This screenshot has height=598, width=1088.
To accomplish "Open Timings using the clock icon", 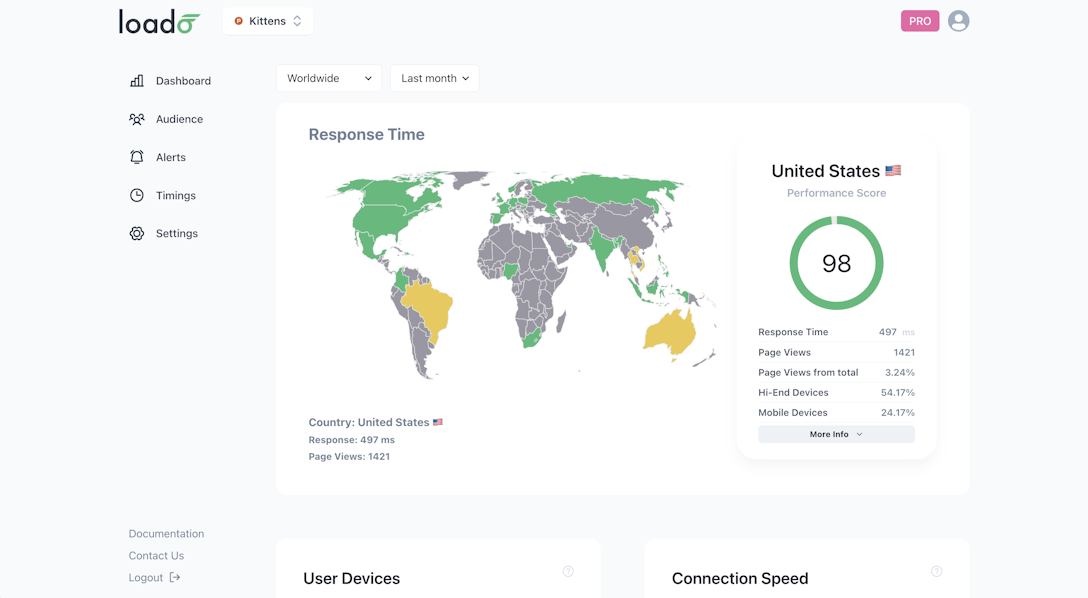I will click(x=136, y=195).
